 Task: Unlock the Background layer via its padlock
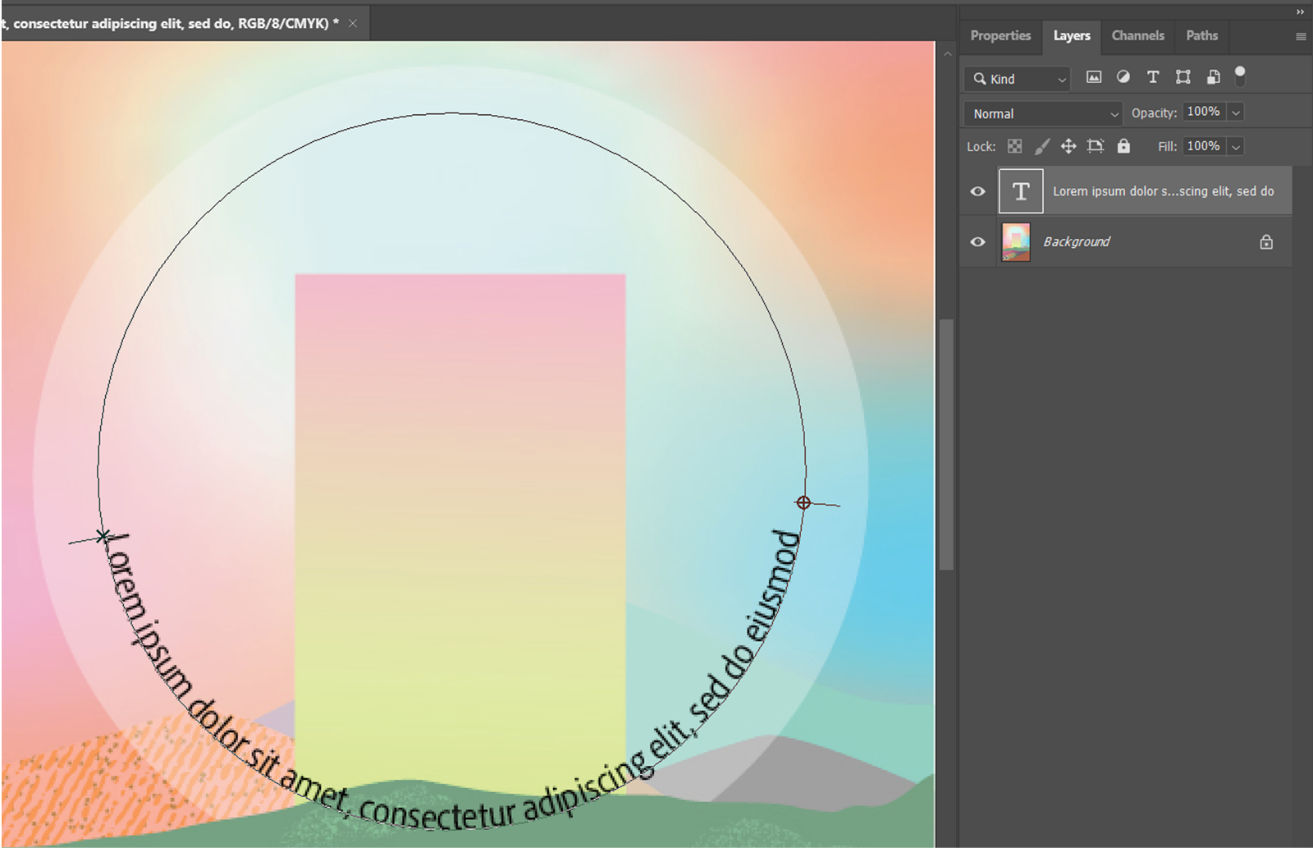pos(1266,241)
